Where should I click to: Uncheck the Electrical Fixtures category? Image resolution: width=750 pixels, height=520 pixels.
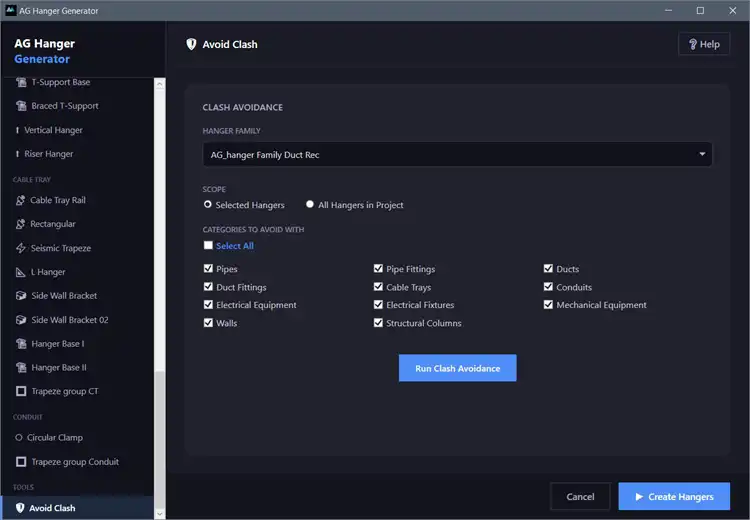click(x=378, y=305)
